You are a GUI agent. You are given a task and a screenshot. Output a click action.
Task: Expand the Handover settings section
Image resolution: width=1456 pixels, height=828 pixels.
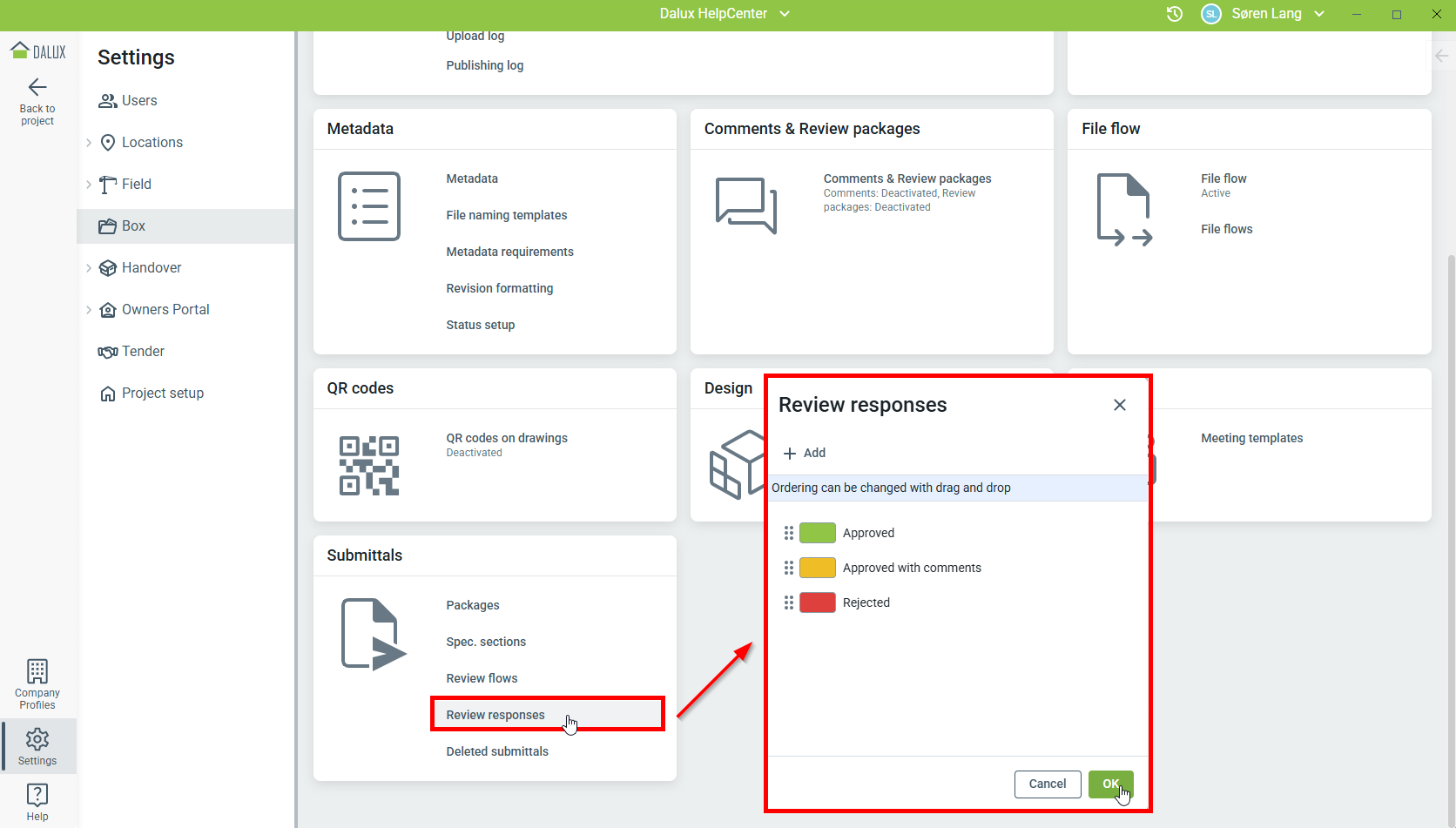tap(89, 268)
